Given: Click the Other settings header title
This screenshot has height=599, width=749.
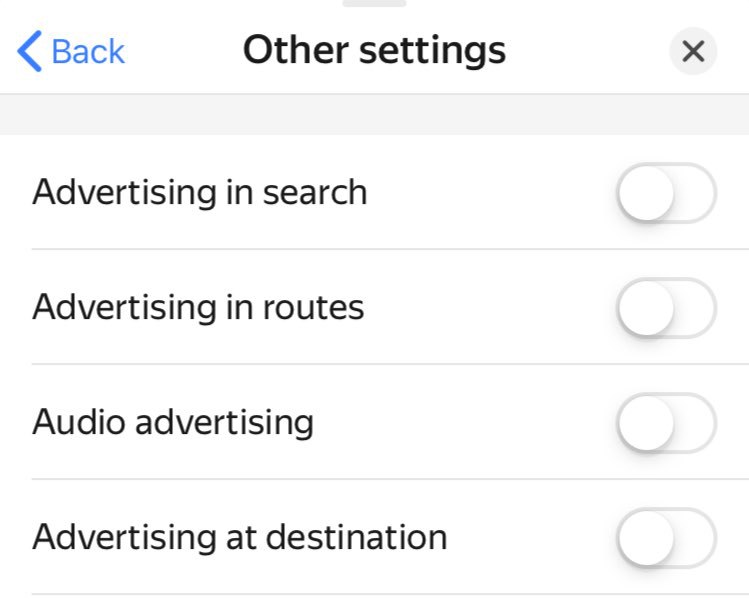Looking at the screenshot, I should coord(374,50).
